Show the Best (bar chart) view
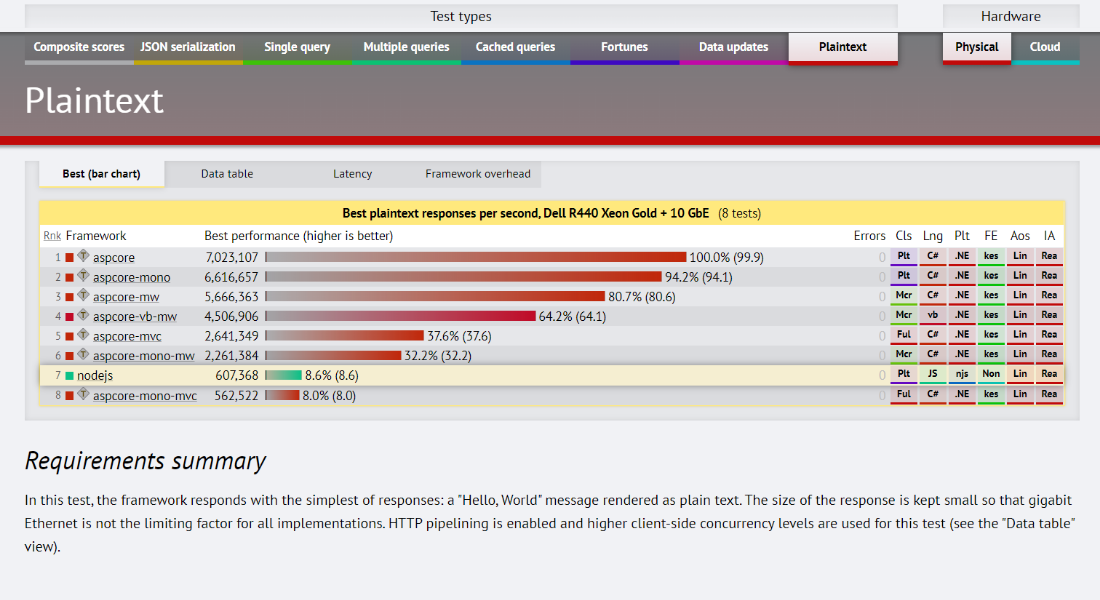Screen dimensions: 1100x600 102,174
